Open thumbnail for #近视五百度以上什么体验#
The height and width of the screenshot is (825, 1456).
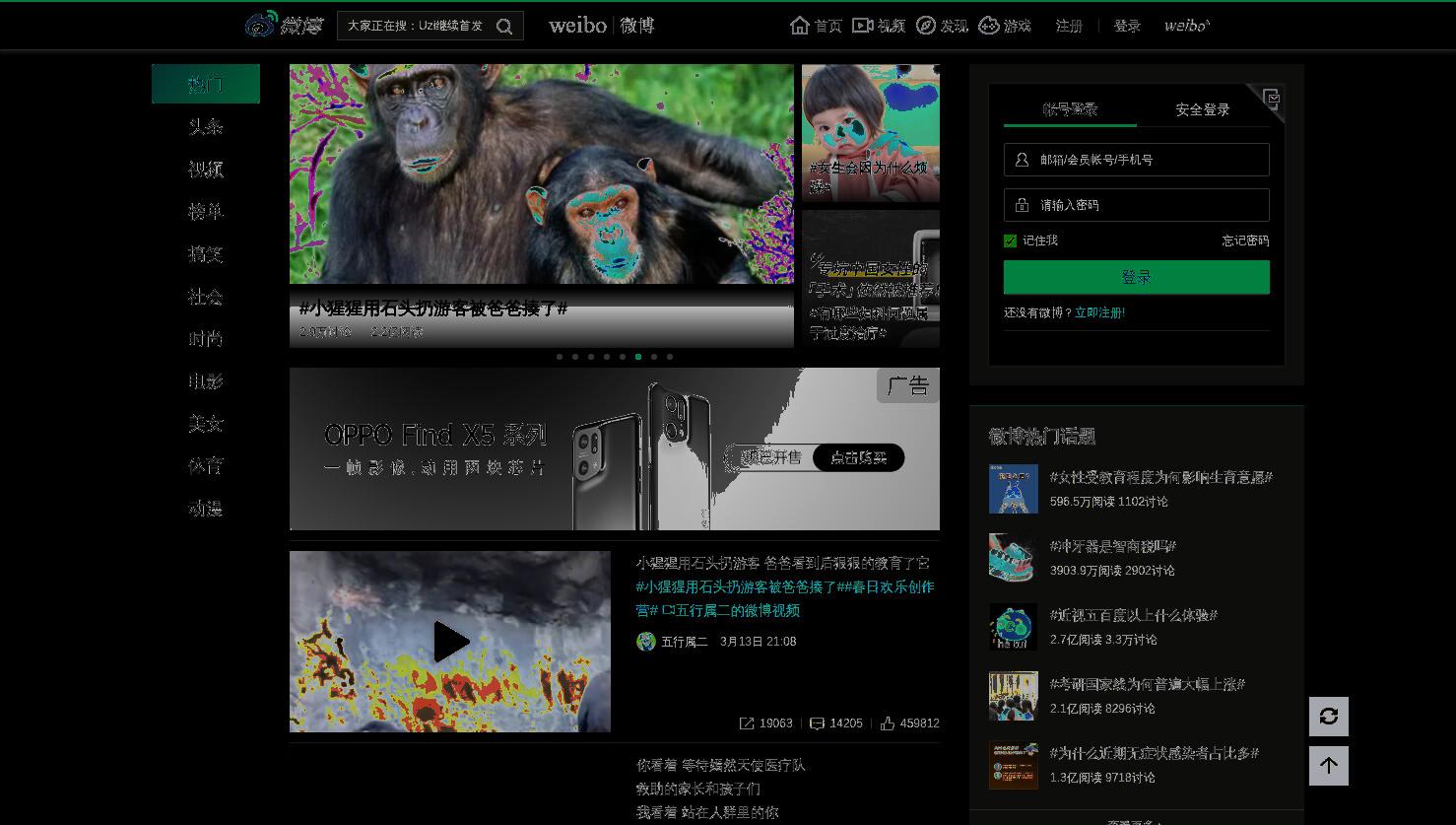1014,627
